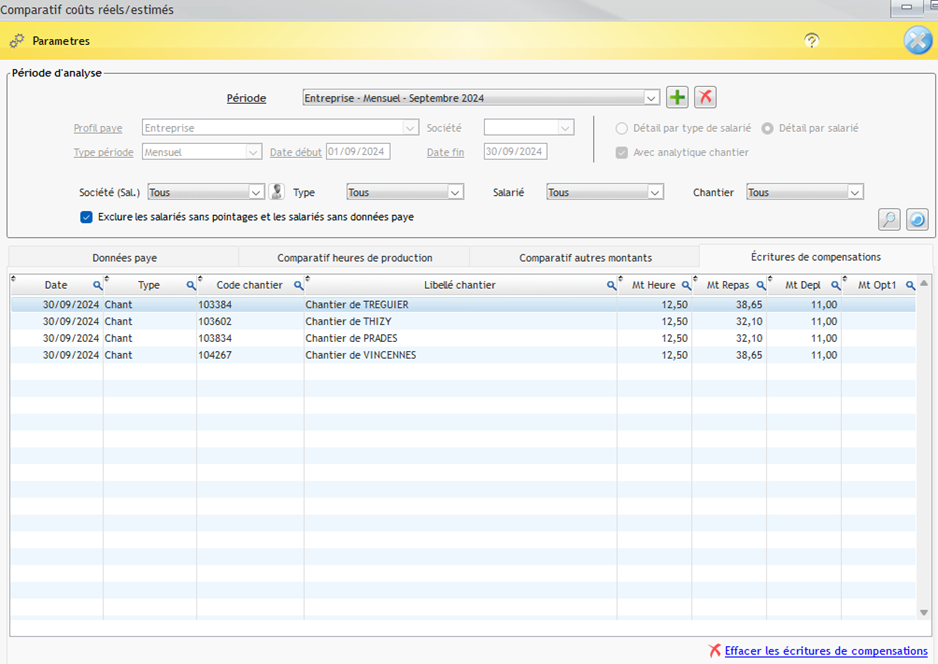938x664 pixels.
Task: Click the blue refresh icon in parameters
Action: [915, 219]
